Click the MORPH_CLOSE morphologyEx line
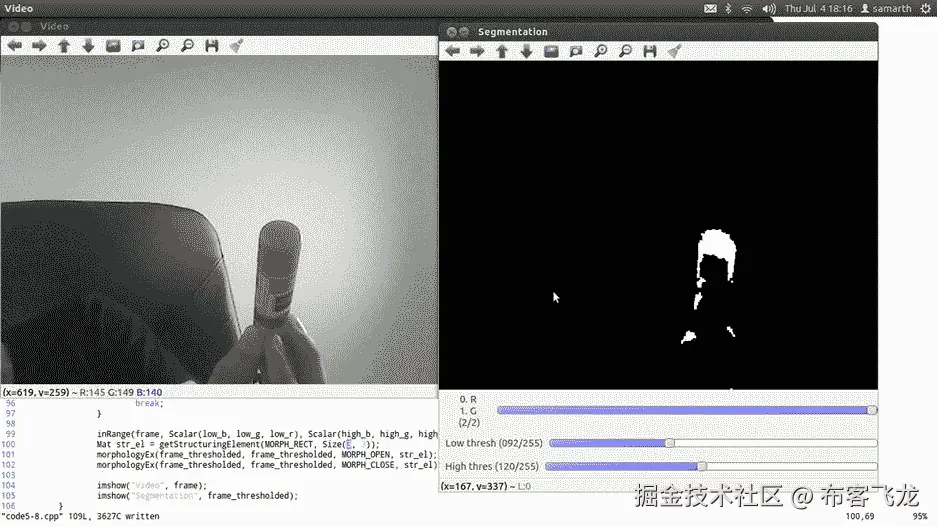This screenshot has width=937, height=527. pos(267,464)
